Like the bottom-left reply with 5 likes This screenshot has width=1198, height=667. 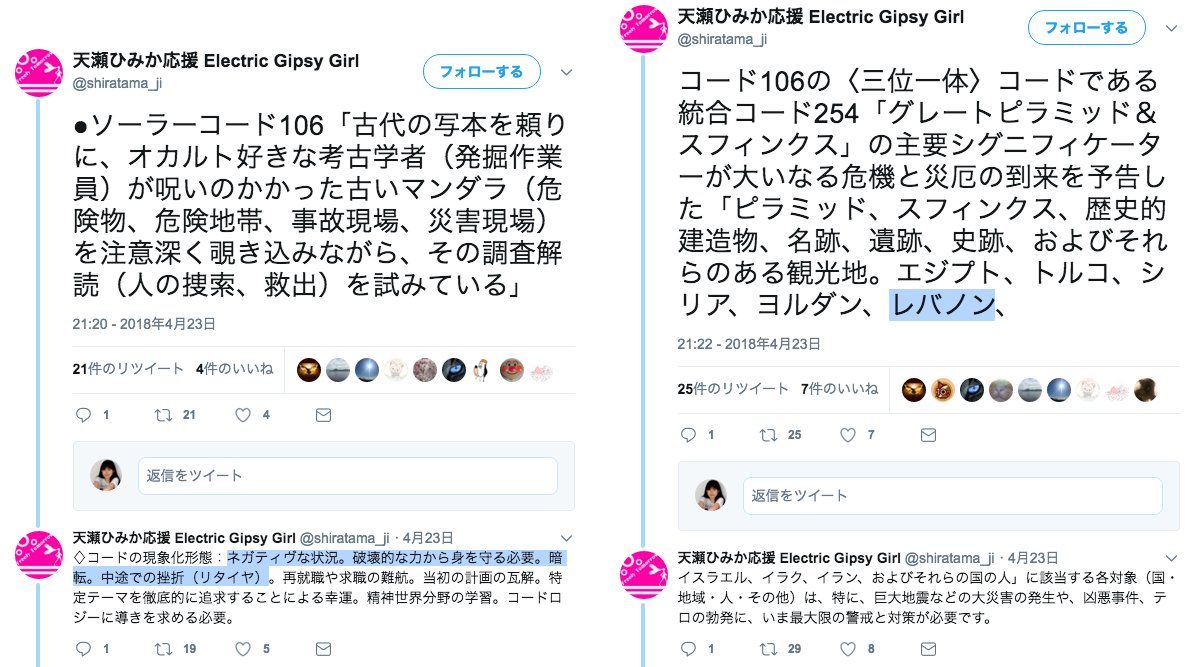pos(243,649)
